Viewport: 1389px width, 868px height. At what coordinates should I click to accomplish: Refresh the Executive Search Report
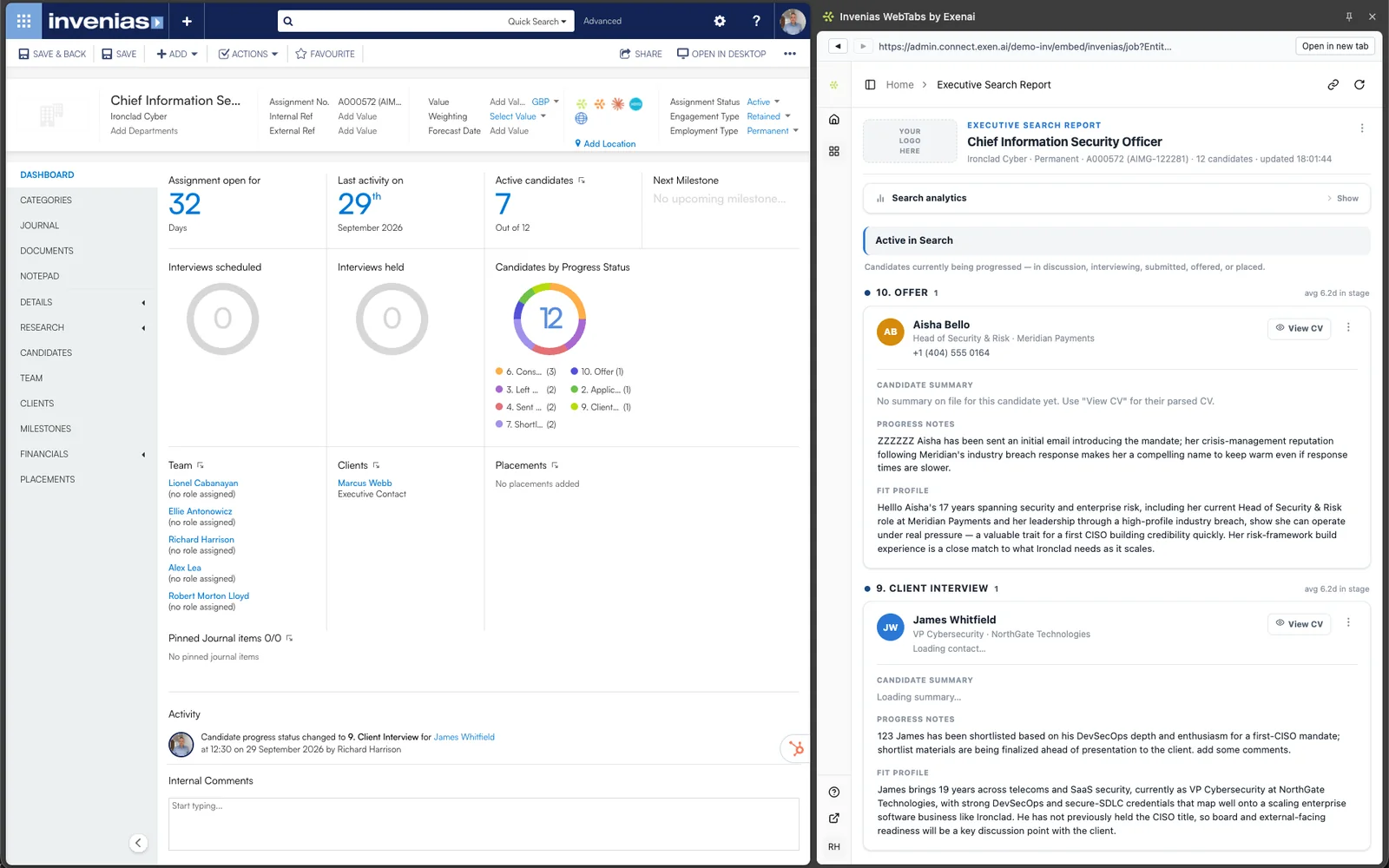[x=1359, y=85]
